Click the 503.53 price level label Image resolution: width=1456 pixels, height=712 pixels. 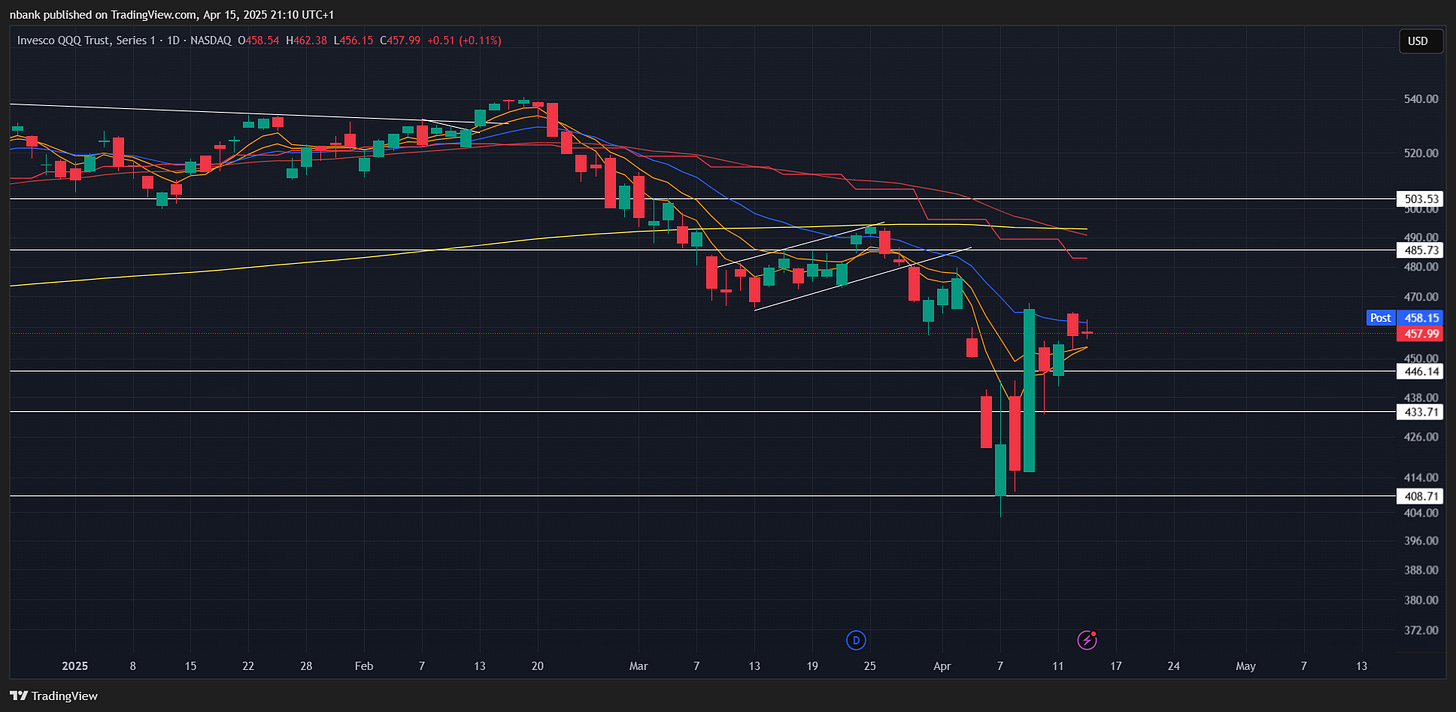click(x=1419, y=199)
